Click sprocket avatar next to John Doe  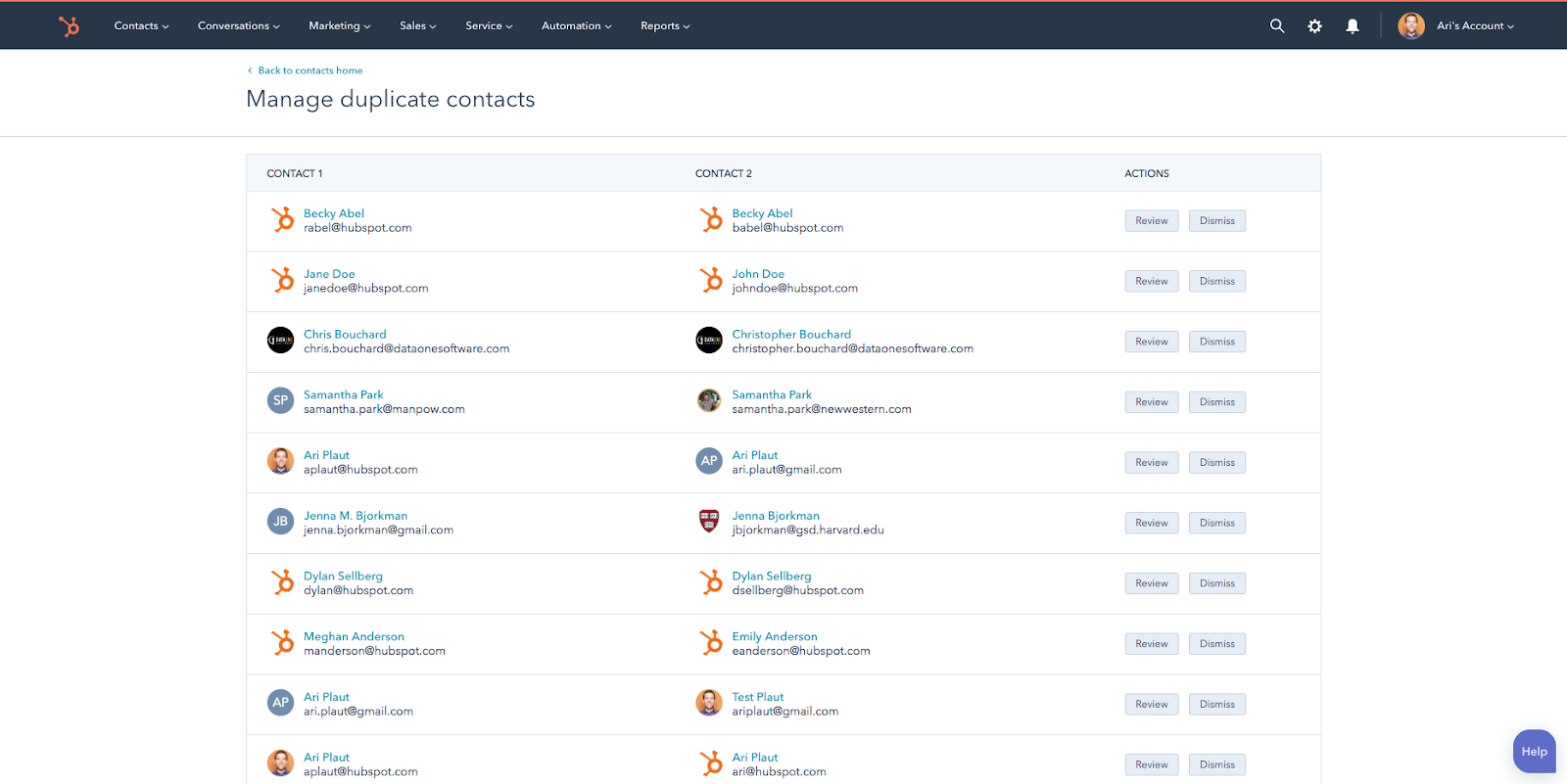[710, 280]
